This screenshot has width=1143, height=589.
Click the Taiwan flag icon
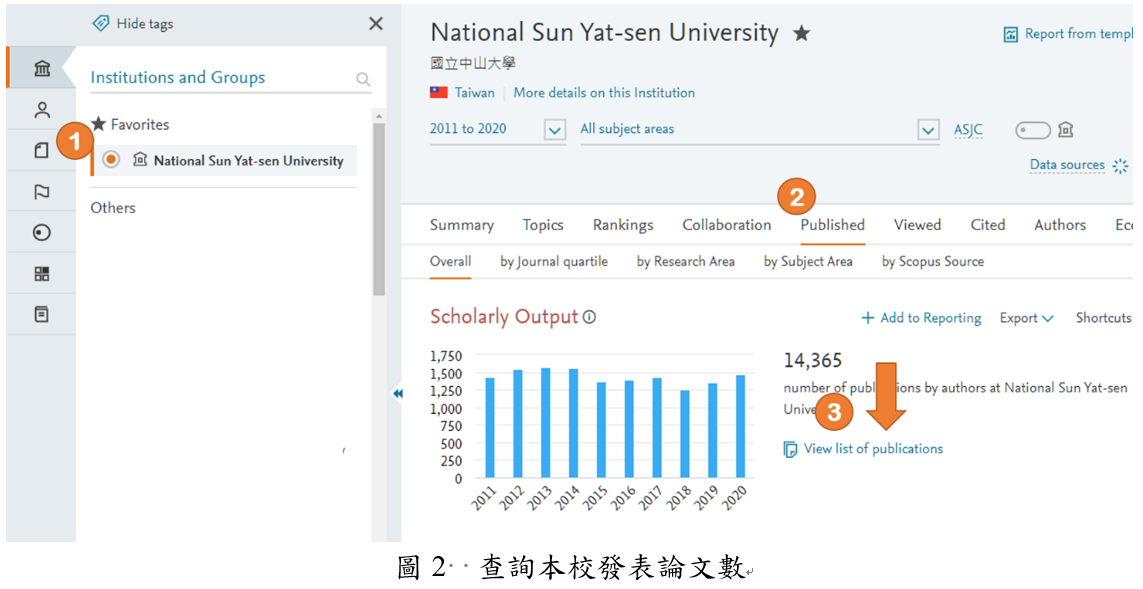(439, 93)
